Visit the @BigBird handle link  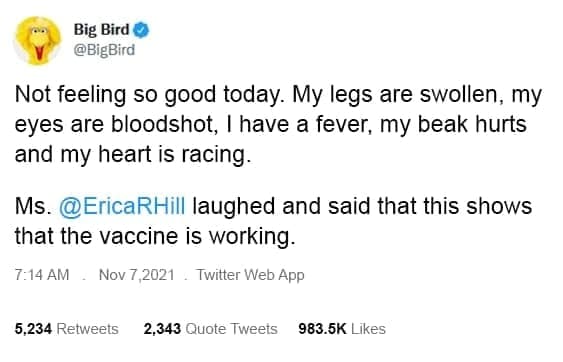click(104, 50)
